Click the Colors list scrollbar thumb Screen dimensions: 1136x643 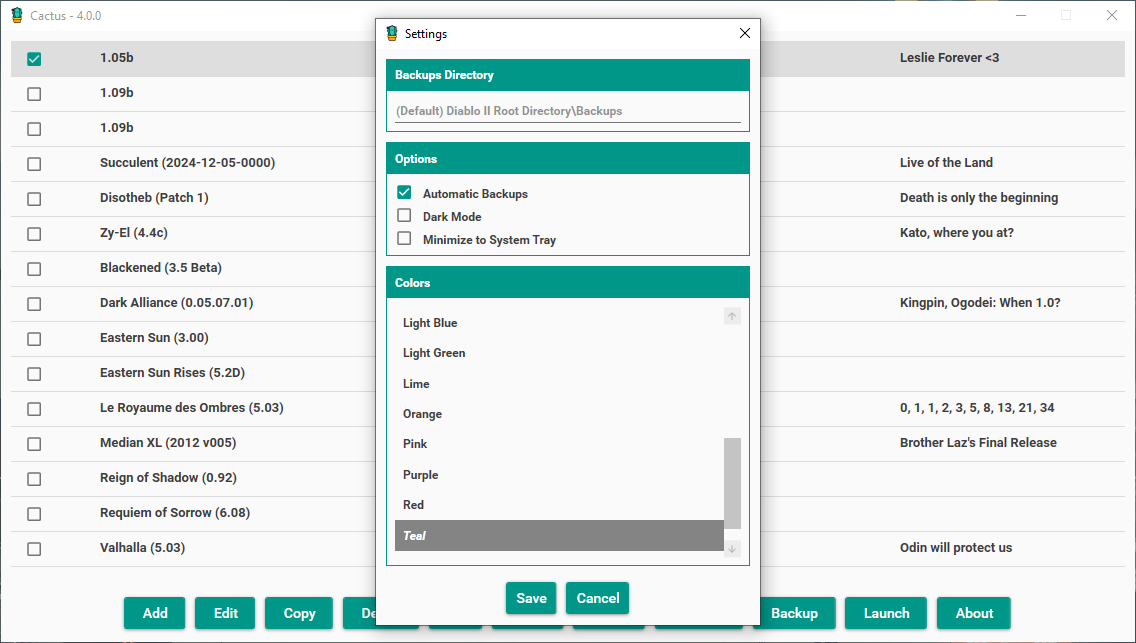pyautogui.click(x=732, y=483)
